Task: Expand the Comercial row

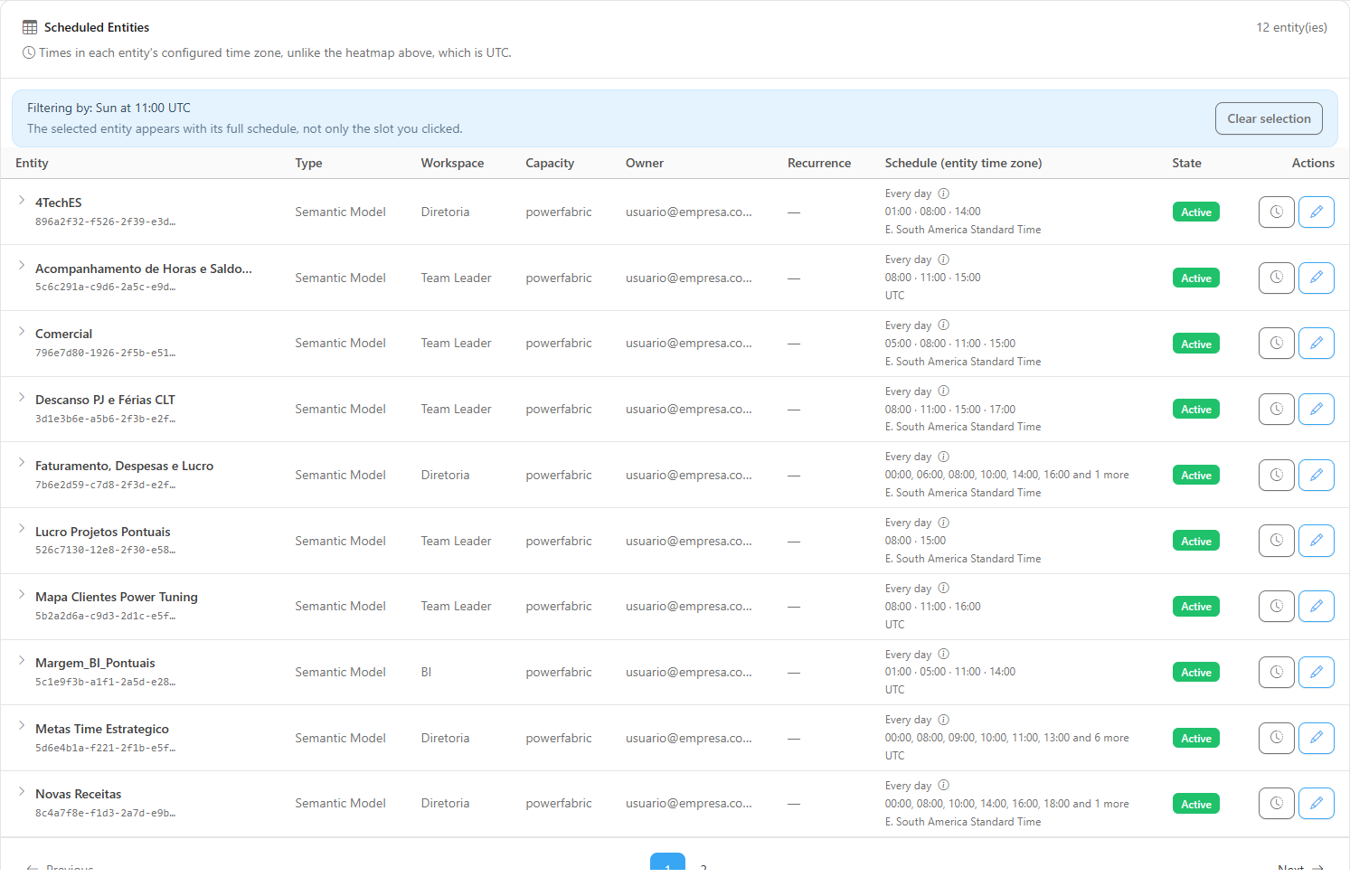Action: pos(22,331)
